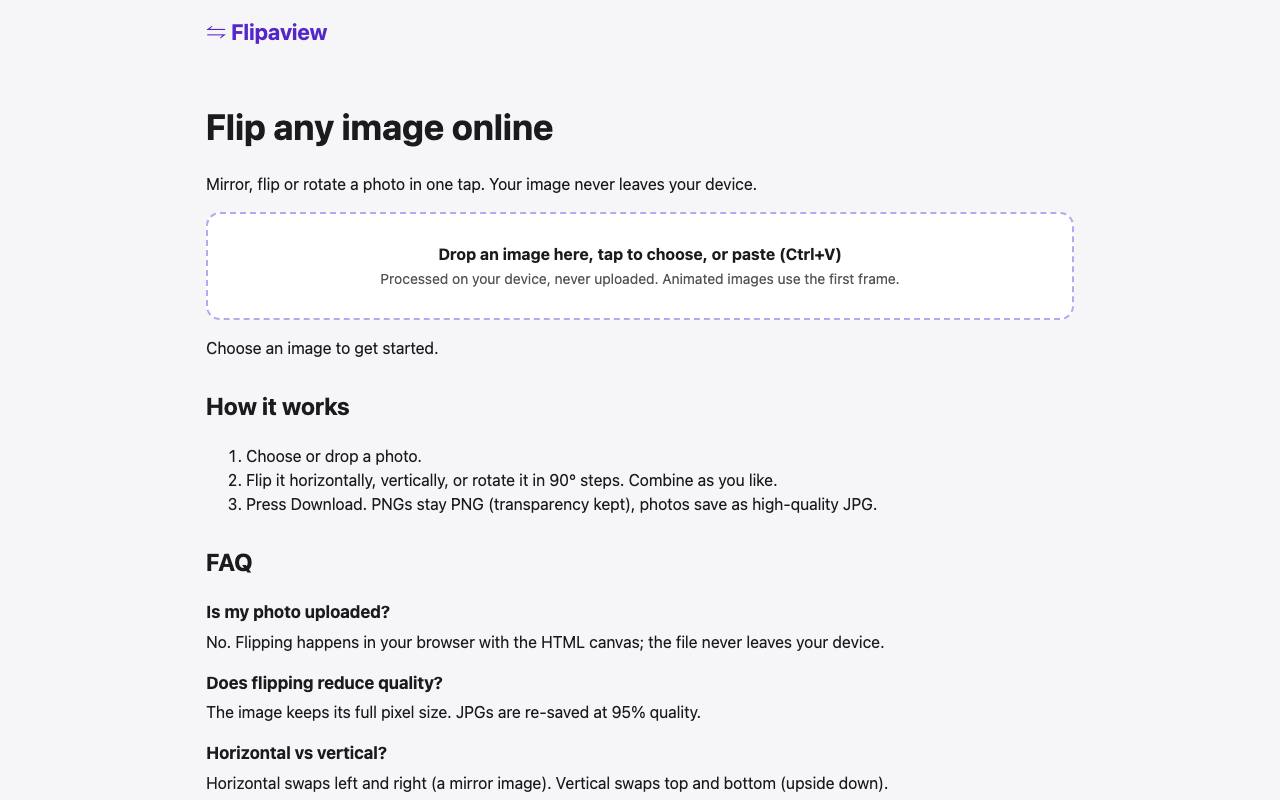Select the 'How it works' heading
The image size is (1280, 800).
tap(278, 407)
